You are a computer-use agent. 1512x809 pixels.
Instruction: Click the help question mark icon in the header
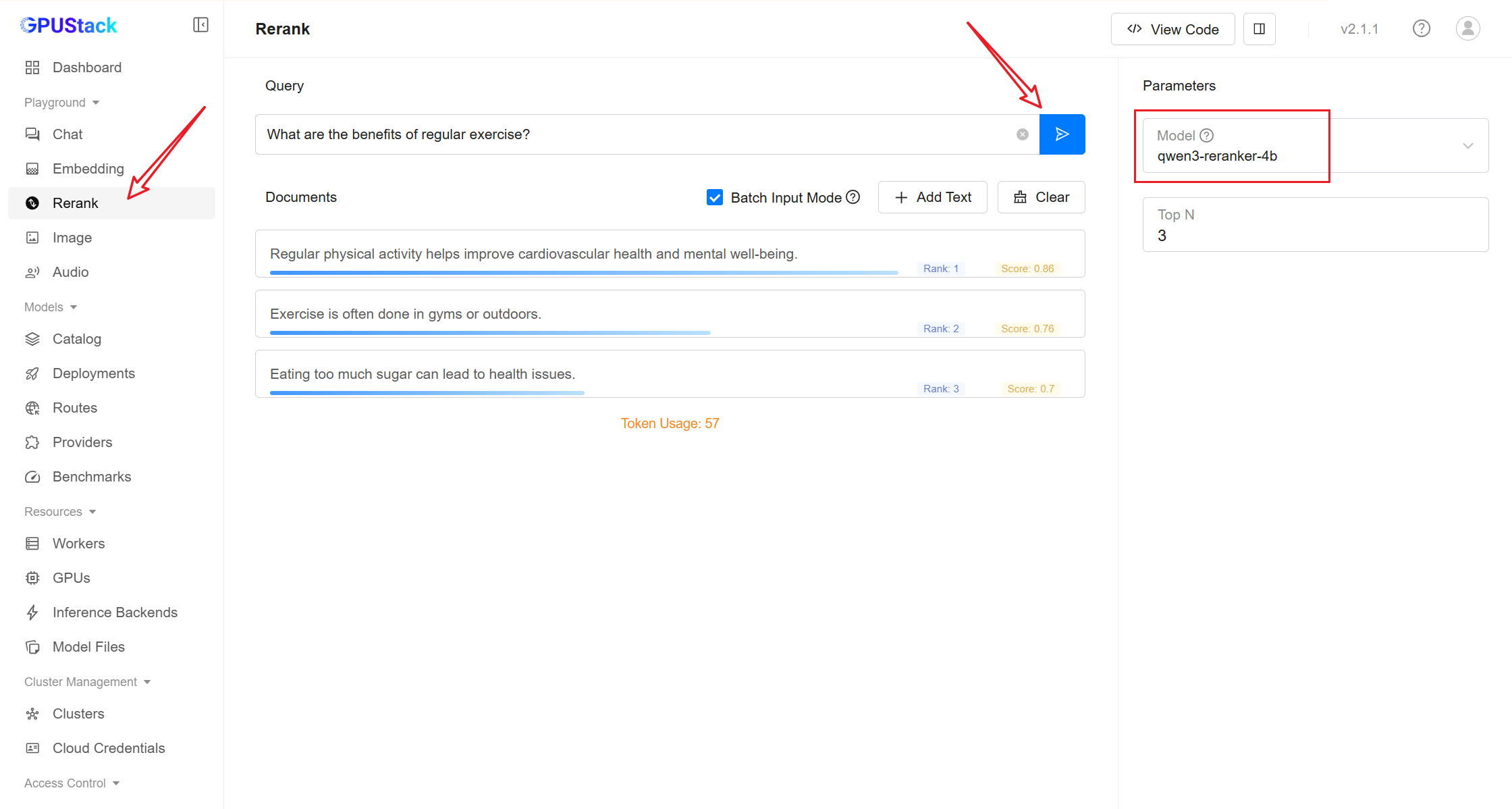click(1422, 29)
